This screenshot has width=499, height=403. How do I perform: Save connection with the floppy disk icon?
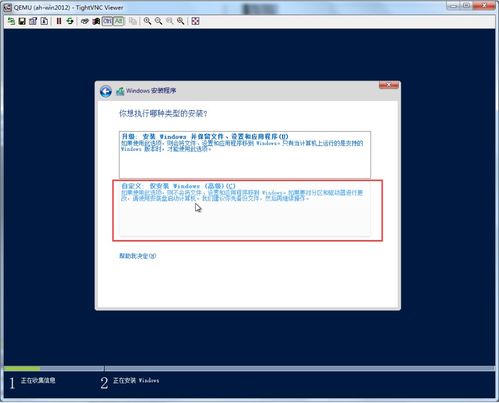click(22, 21)
